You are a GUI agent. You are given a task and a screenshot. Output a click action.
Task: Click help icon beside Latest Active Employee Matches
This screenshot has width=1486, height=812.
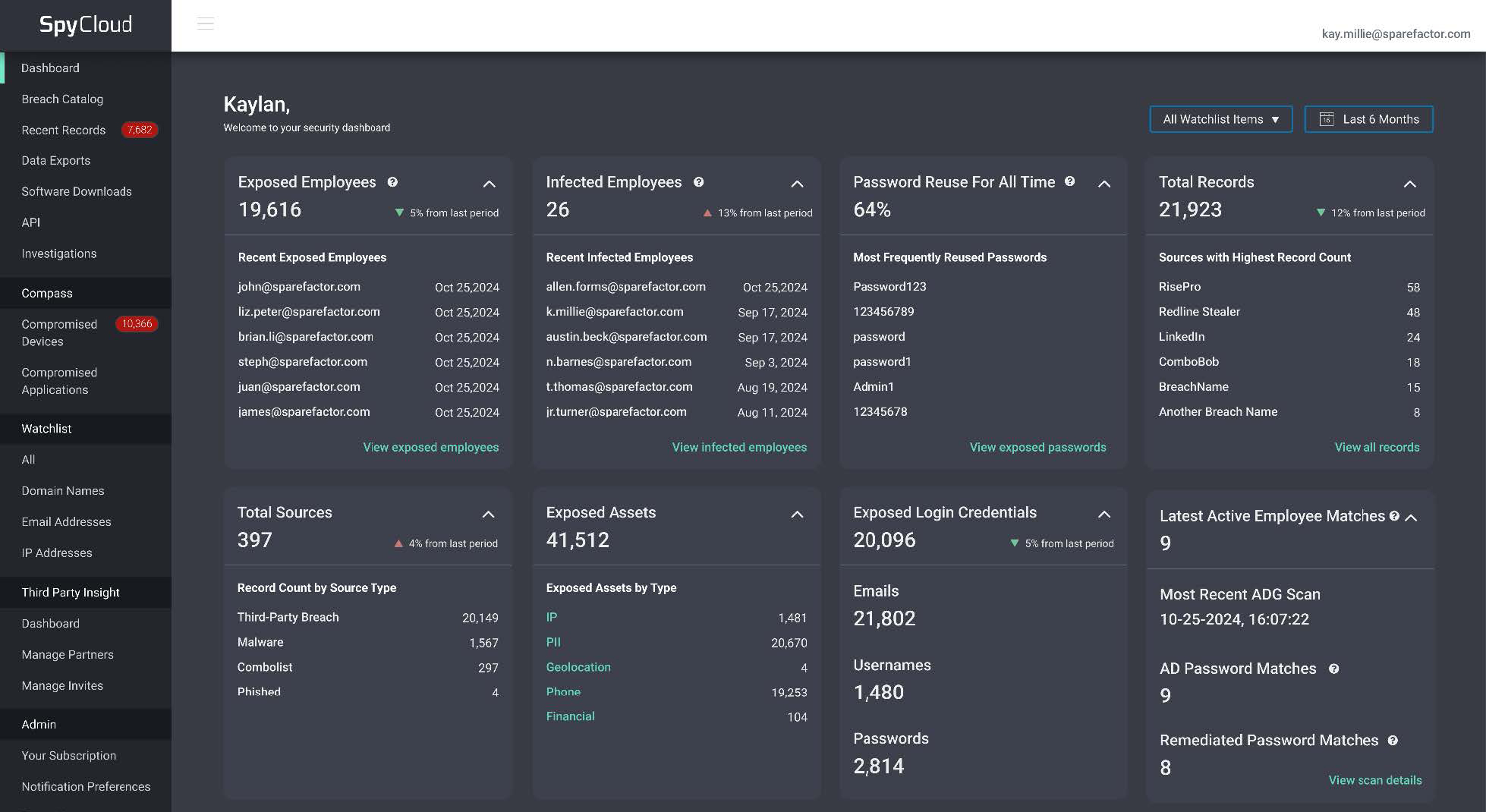[1394, 516]
